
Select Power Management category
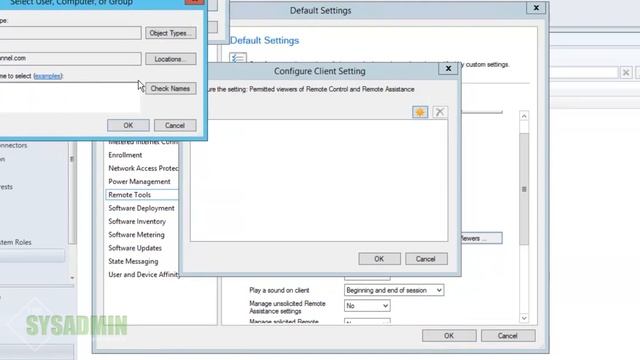[139, 182]
